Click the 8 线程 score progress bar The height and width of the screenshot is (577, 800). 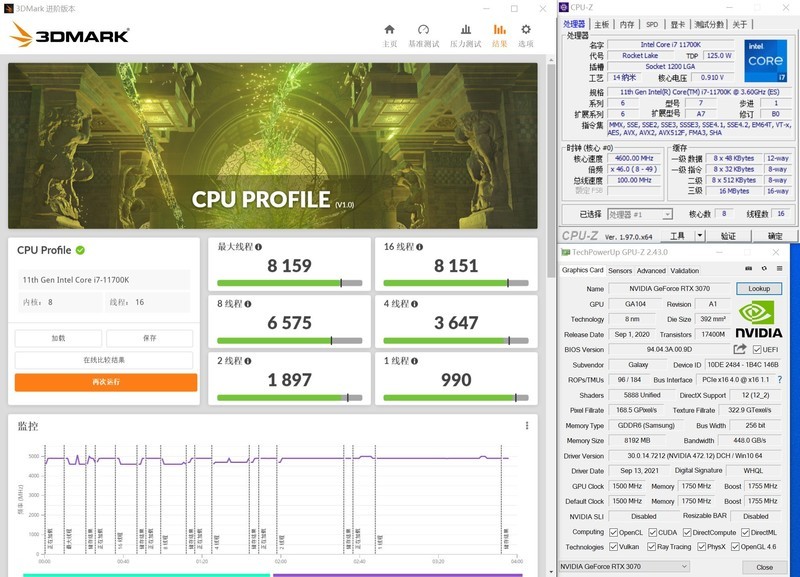289,340
